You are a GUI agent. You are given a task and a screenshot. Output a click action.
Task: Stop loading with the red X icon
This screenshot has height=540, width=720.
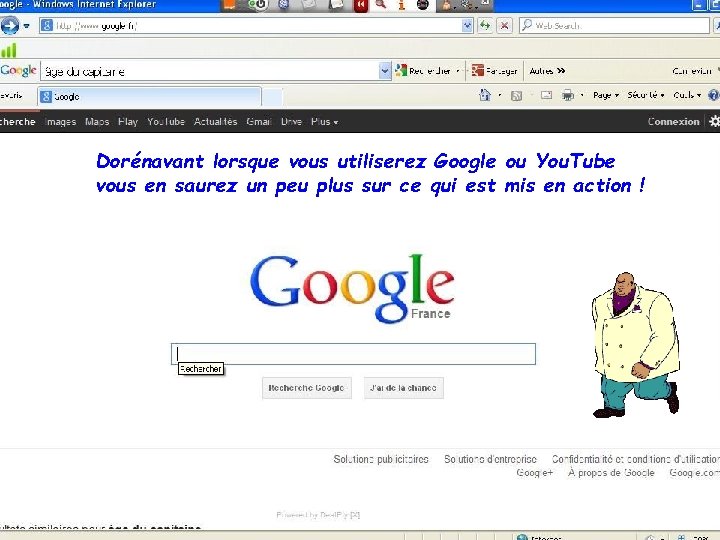coord(504,26)
